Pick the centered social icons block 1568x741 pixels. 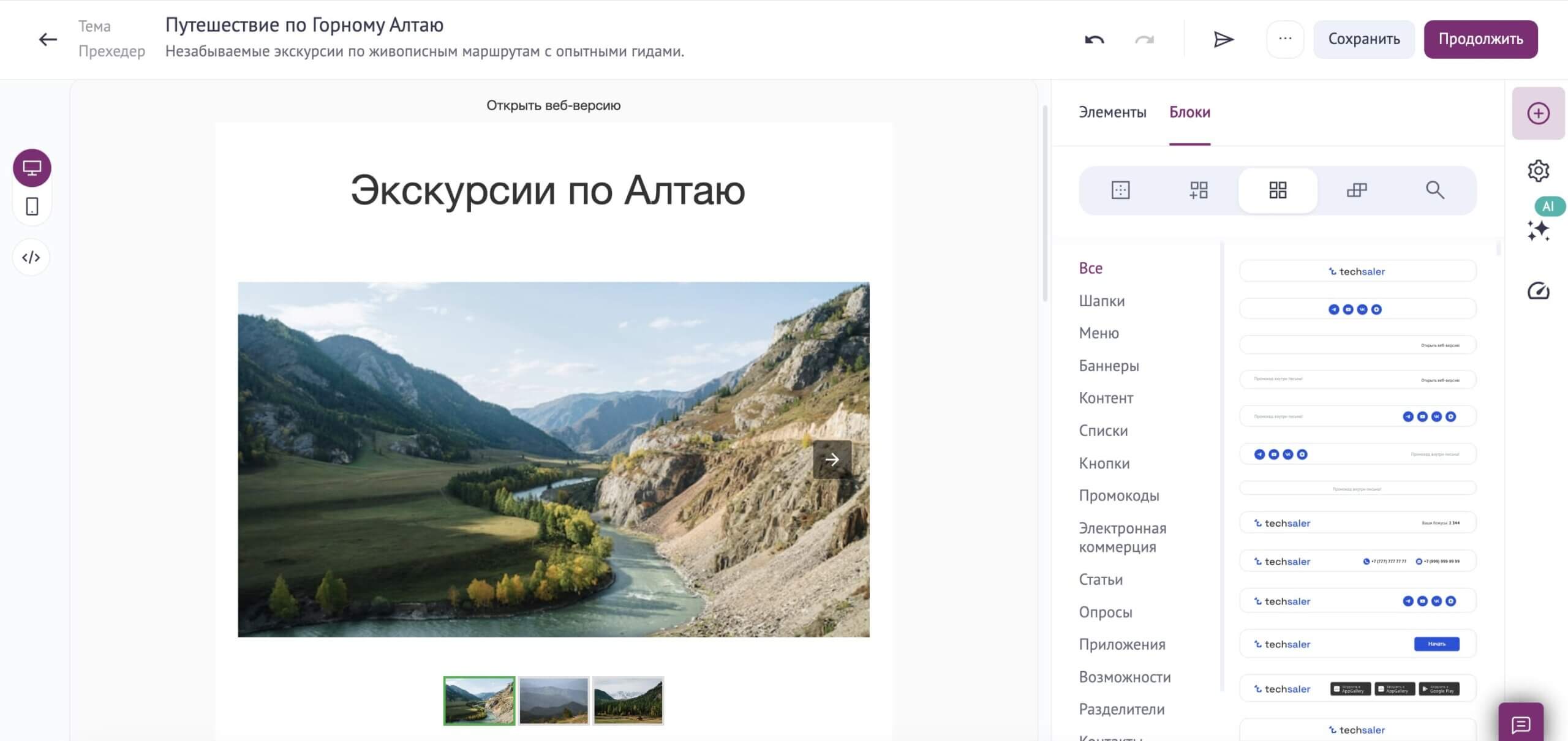click(x=1358, y=309)
